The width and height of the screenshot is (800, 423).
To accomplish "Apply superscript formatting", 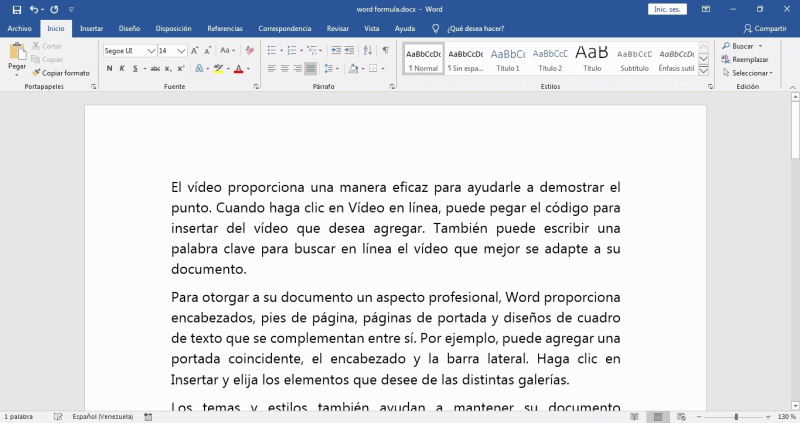I will click(x=181, y=68).
